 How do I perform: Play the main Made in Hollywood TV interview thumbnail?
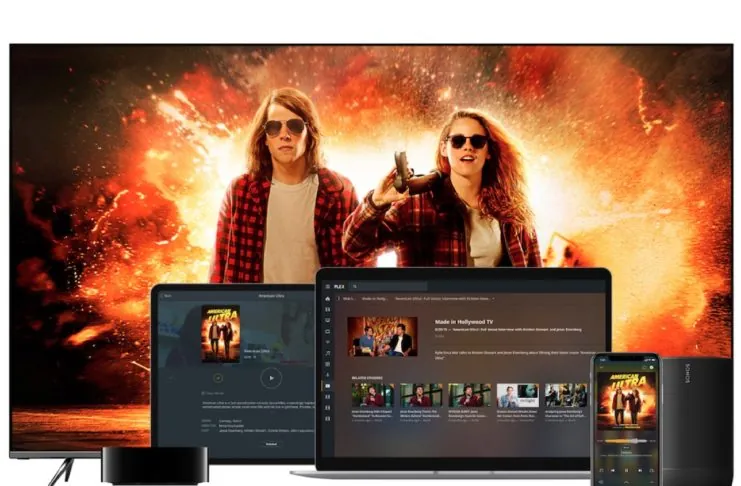(x=382, y=337)
